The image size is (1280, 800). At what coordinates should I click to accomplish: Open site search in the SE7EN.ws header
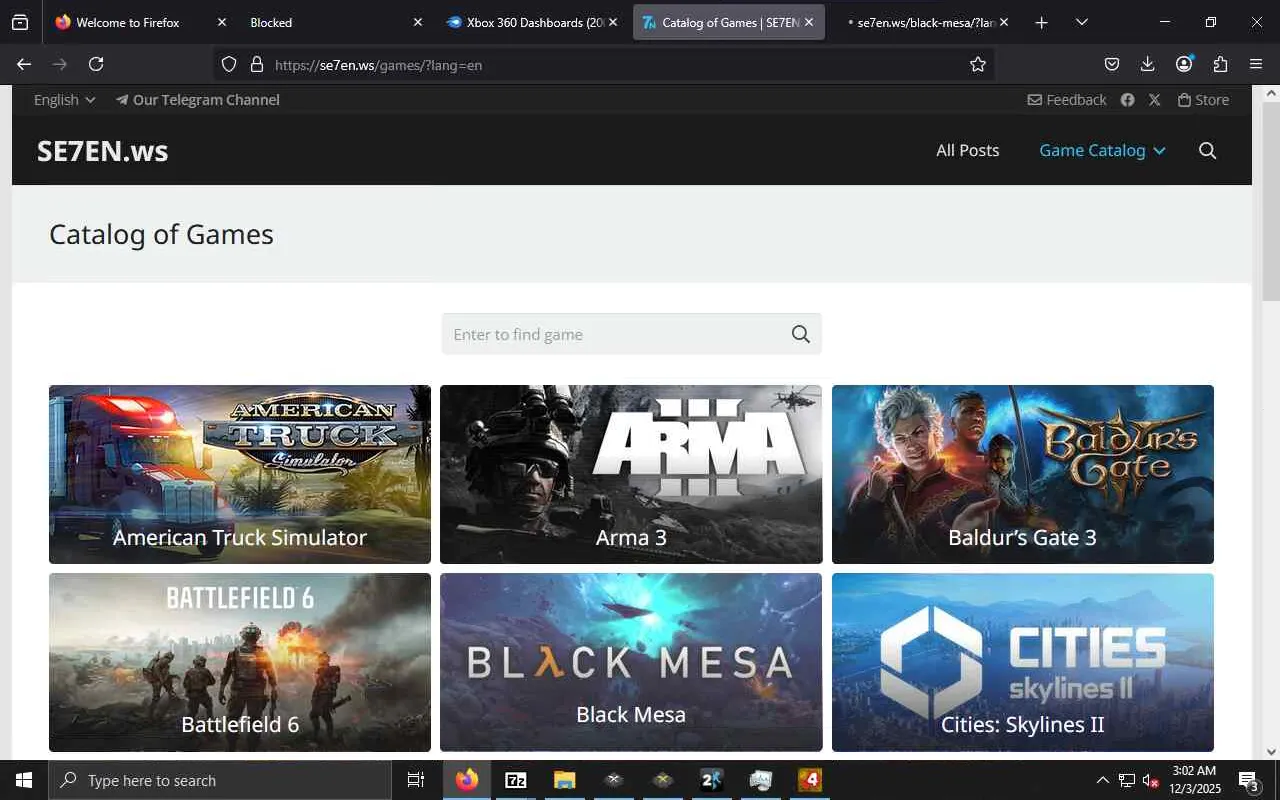point(1207,150)
